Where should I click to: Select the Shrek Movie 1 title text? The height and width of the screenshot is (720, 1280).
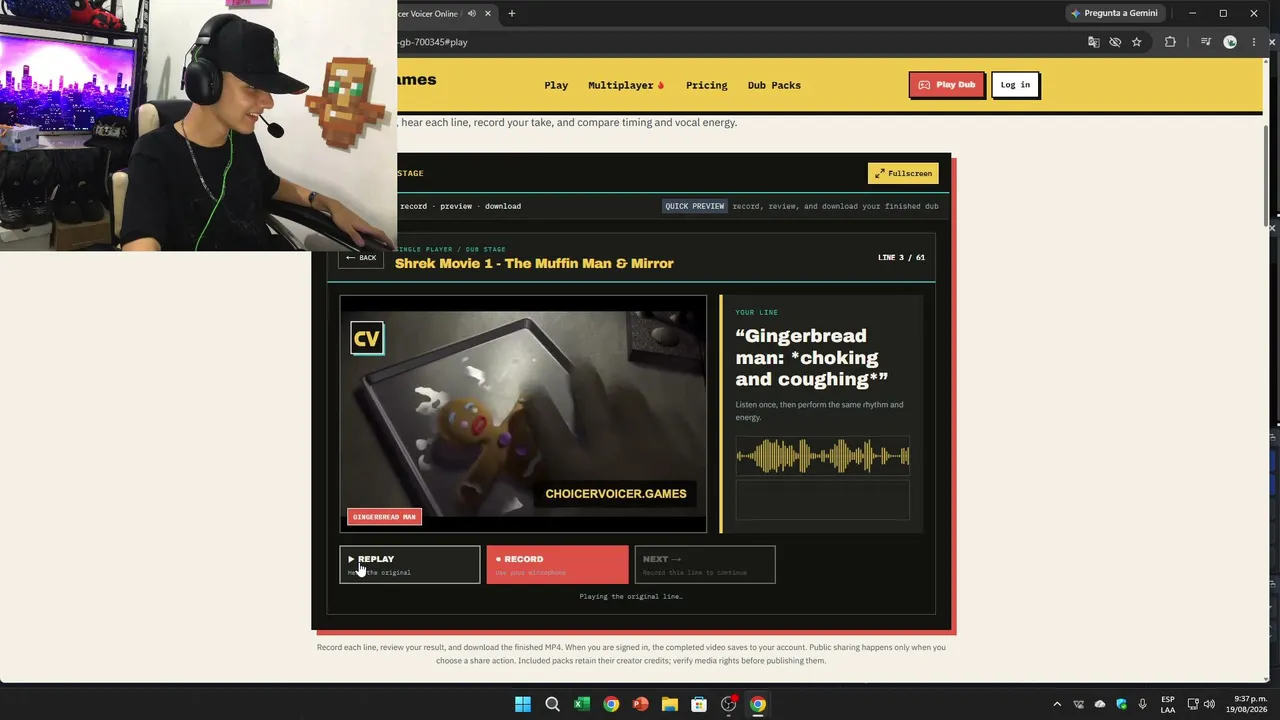pyautogui.click(x=534, y=263)
